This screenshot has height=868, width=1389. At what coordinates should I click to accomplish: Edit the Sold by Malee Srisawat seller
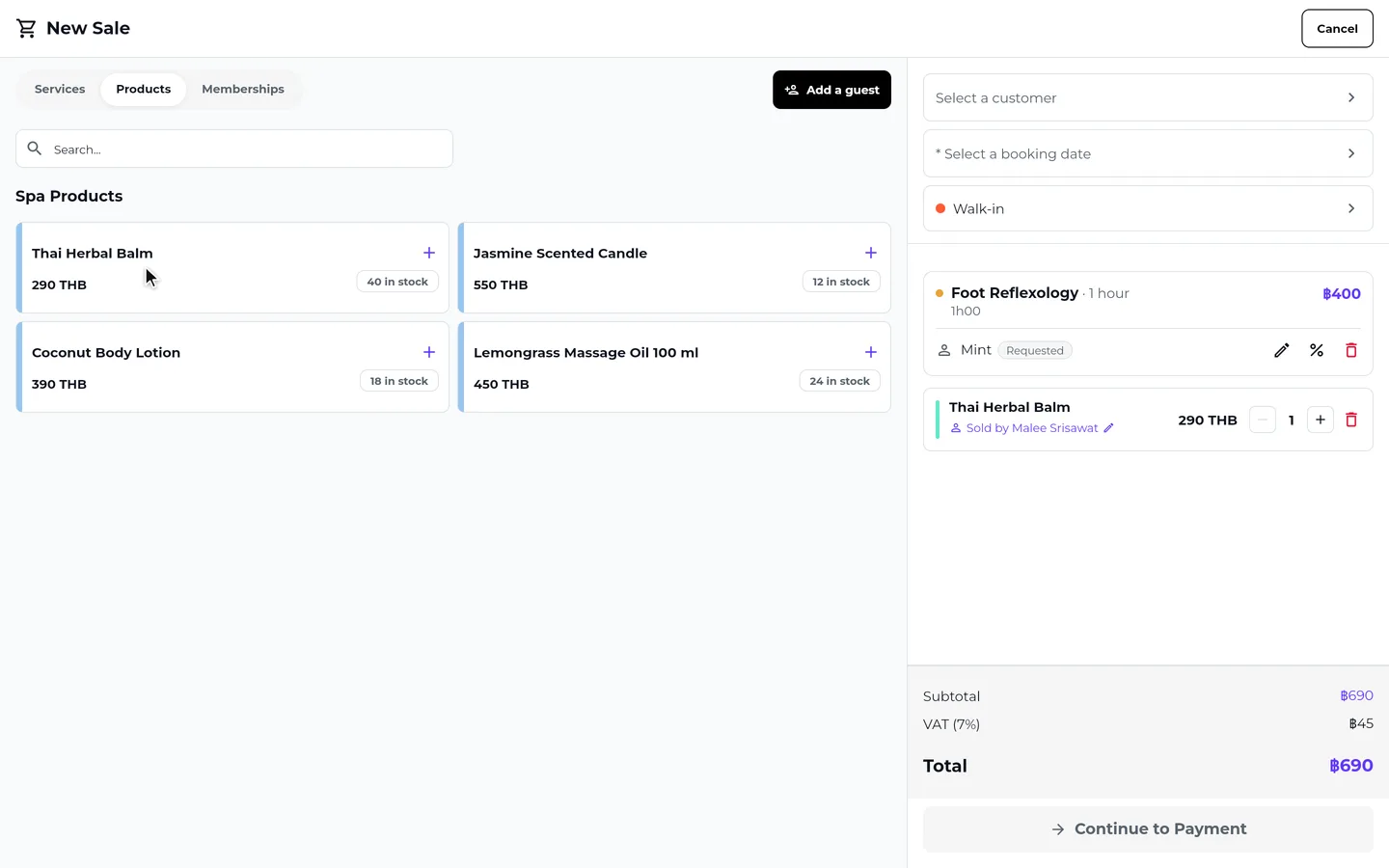click(x=1109, y=428)
